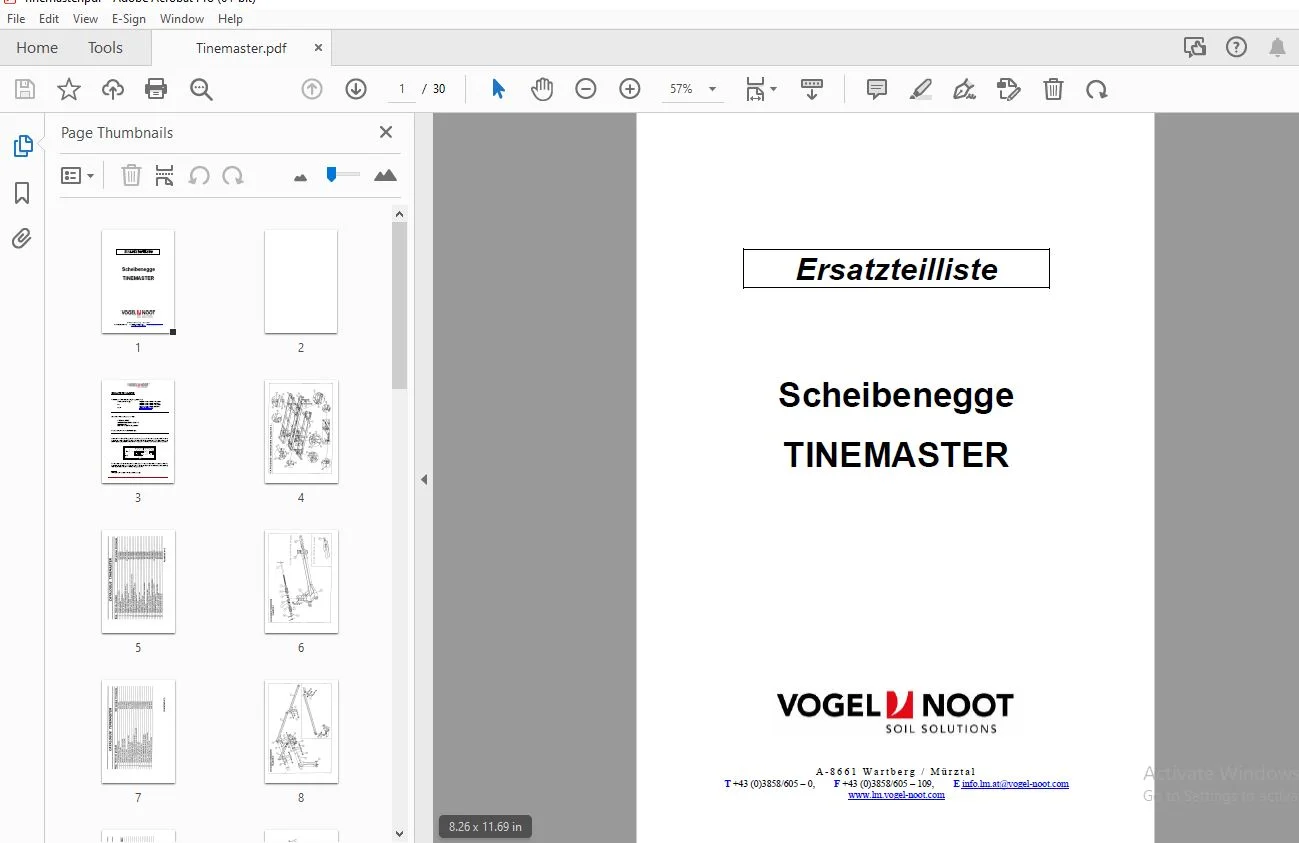This screenshot has height=843, width=1299.
Task: Open the Find text magnifier icon
Action: [x=201, y=89]
